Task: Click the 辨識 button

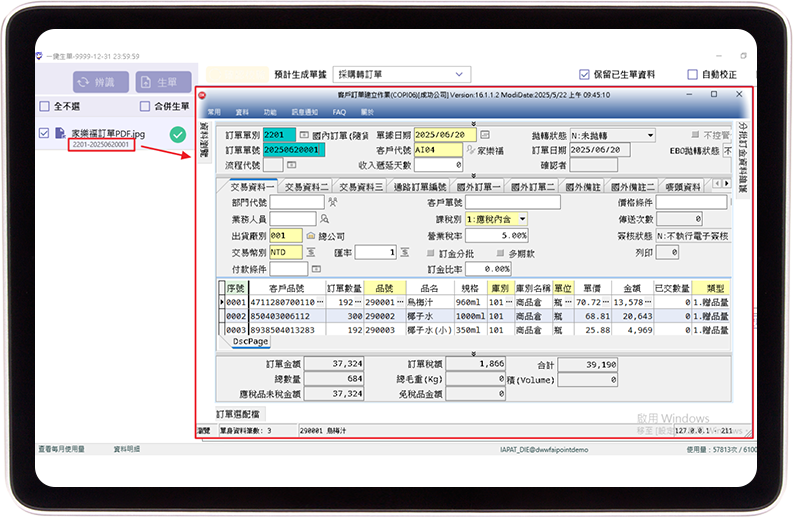Action: point(97,82)
